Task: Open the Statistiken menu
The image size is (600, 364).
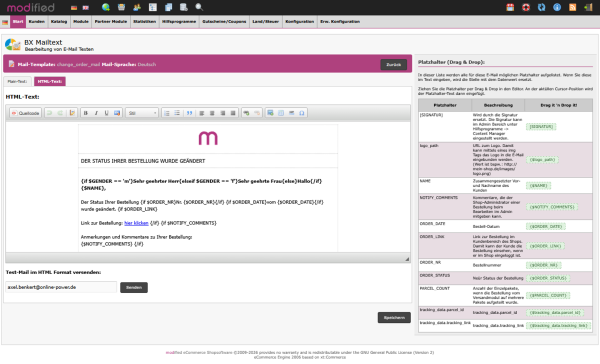Action: point(145,22)
